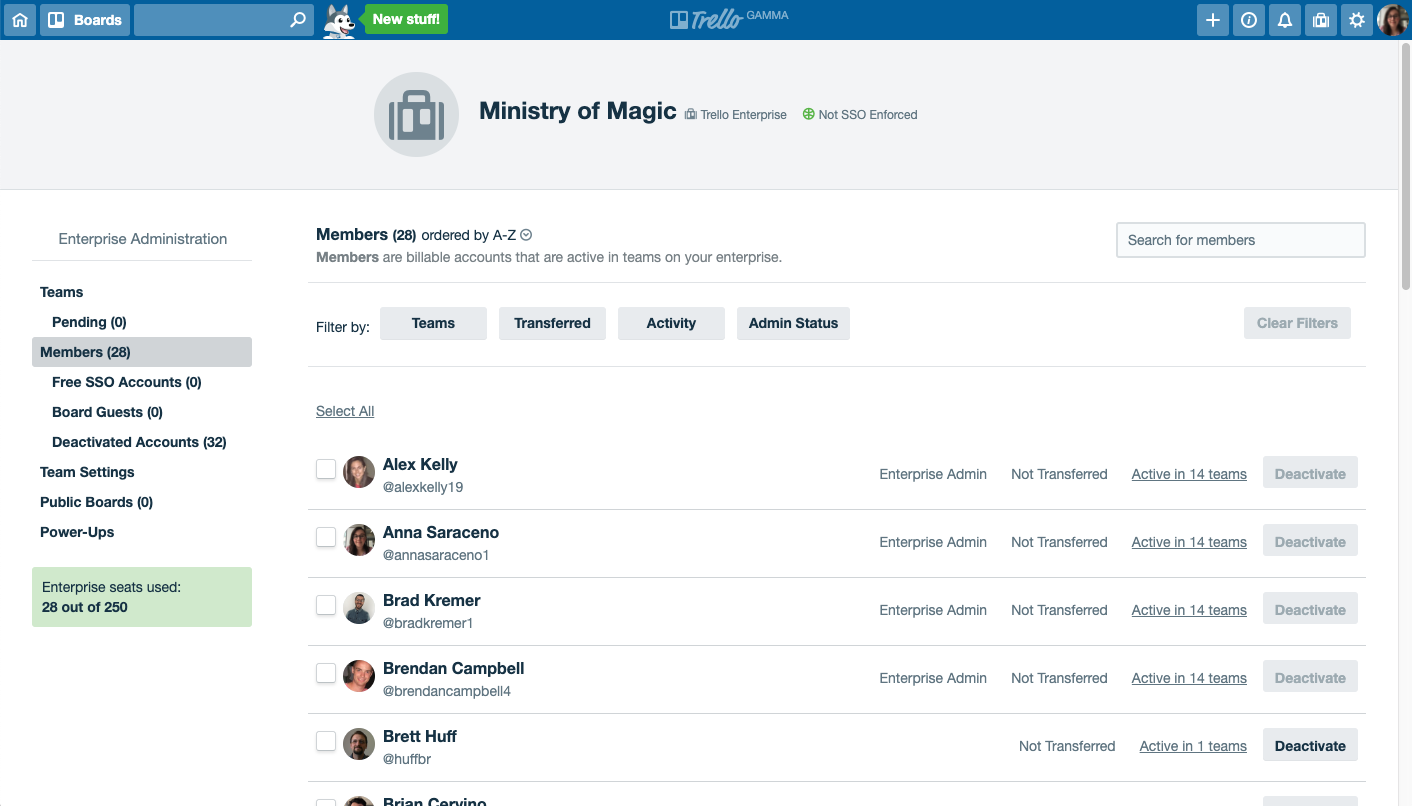Open Brad Kremer's member name
This screenshot has height=806, width=1412.
pyautogui.click(x=432, y=600)
